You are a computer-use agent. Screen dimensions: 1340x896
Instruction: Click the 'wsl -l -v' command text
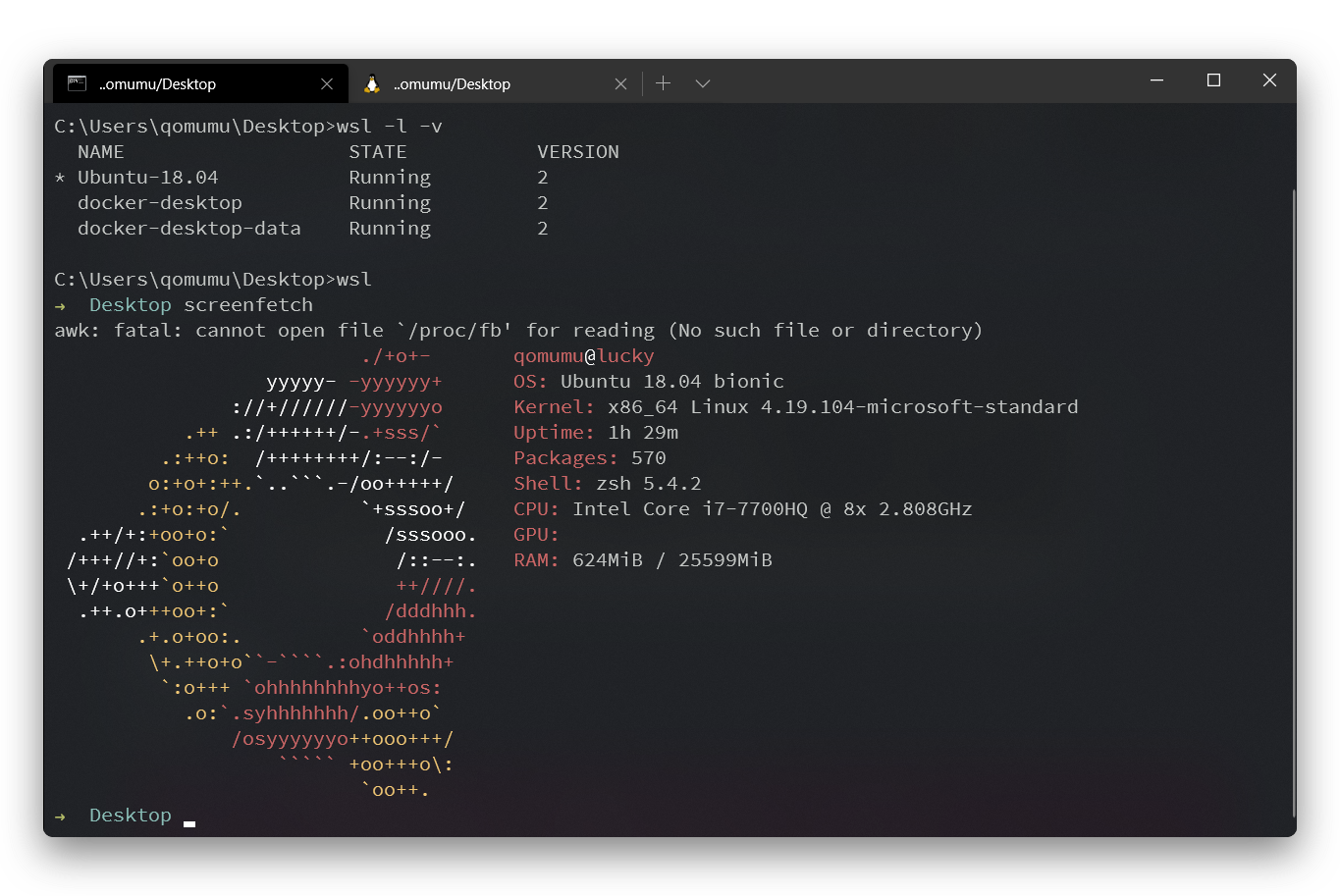pos(390,127)
